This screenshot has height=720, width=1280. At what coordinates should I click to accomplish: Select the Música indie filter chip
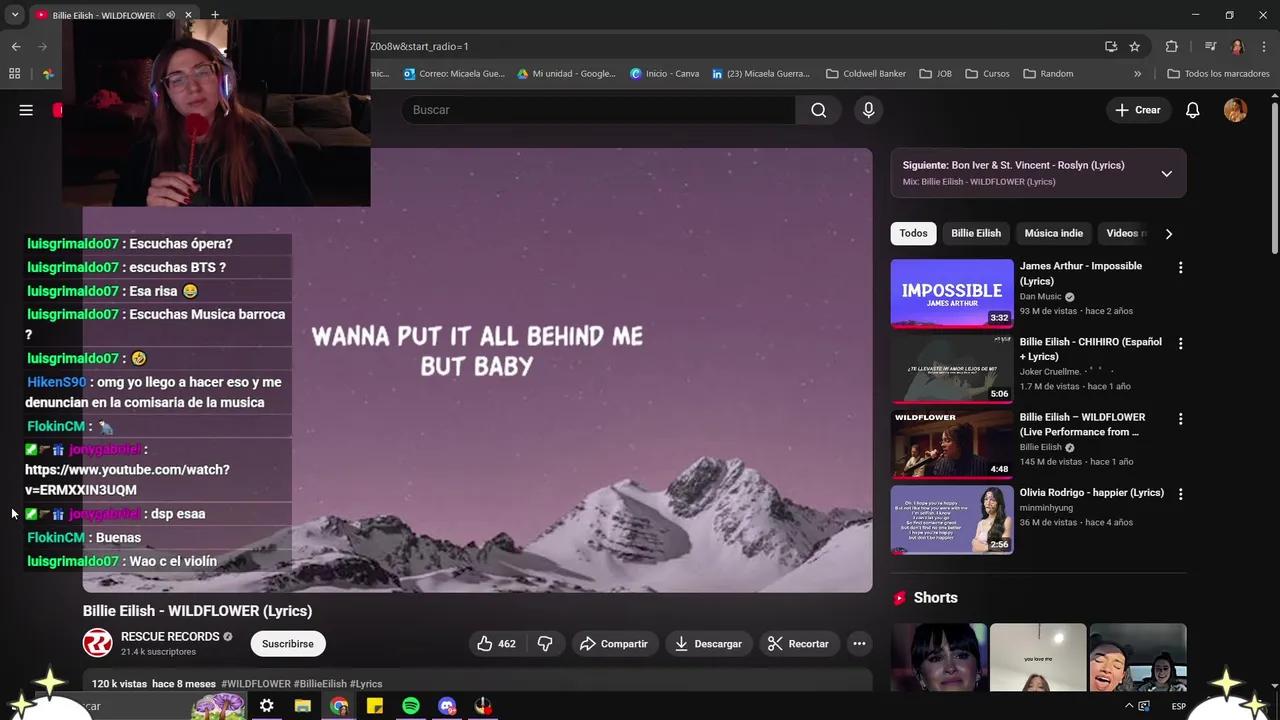(1053, 233)
